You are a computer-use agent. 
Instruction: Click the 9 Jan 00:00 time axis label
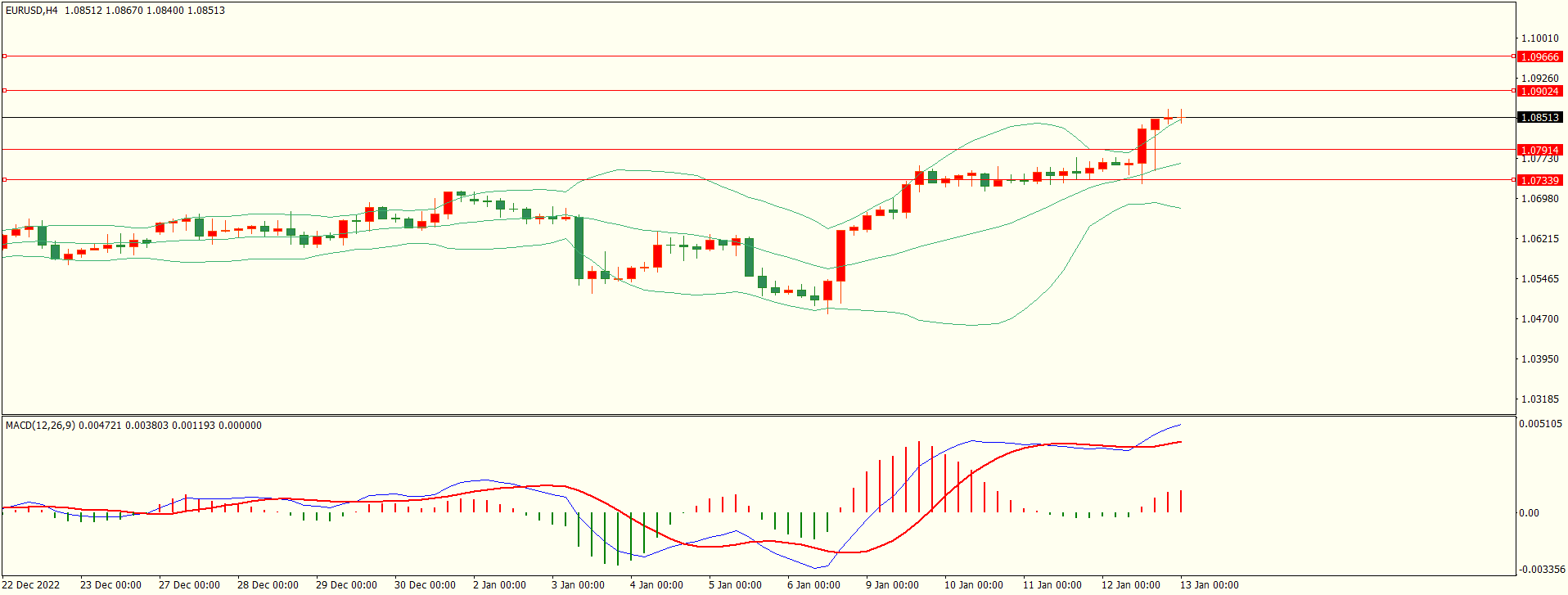pyautogui.click(x=892, y=585)
